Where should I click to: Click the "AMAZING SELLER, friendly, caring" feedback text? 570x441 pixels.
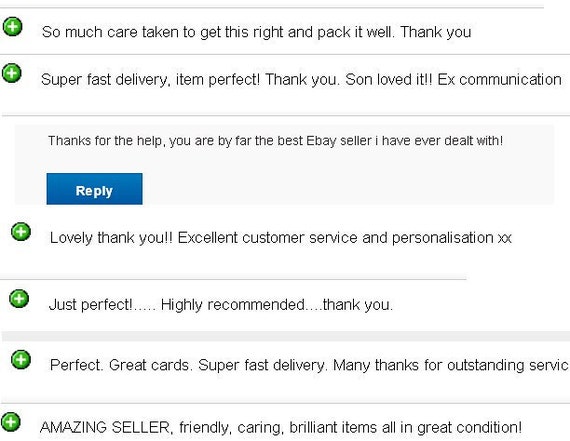tap(281, 428)
